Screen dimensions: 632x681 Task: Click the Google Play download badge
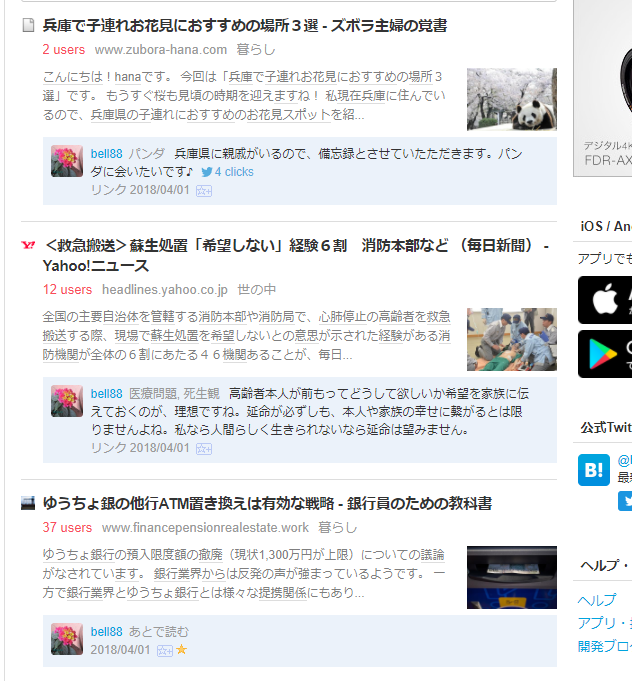click(605, 354)
